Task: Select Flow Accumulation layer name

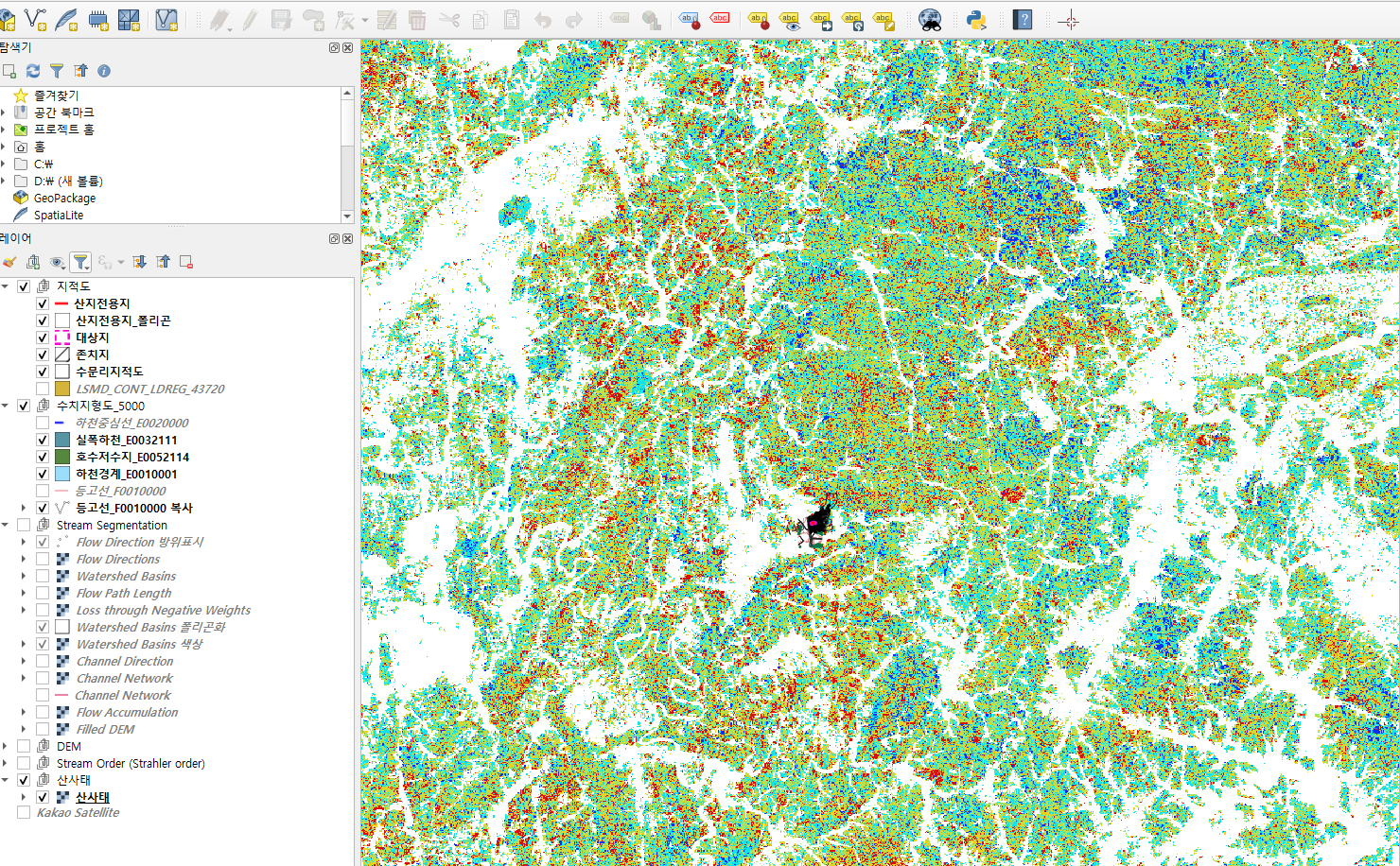Action: coord(127,712)
